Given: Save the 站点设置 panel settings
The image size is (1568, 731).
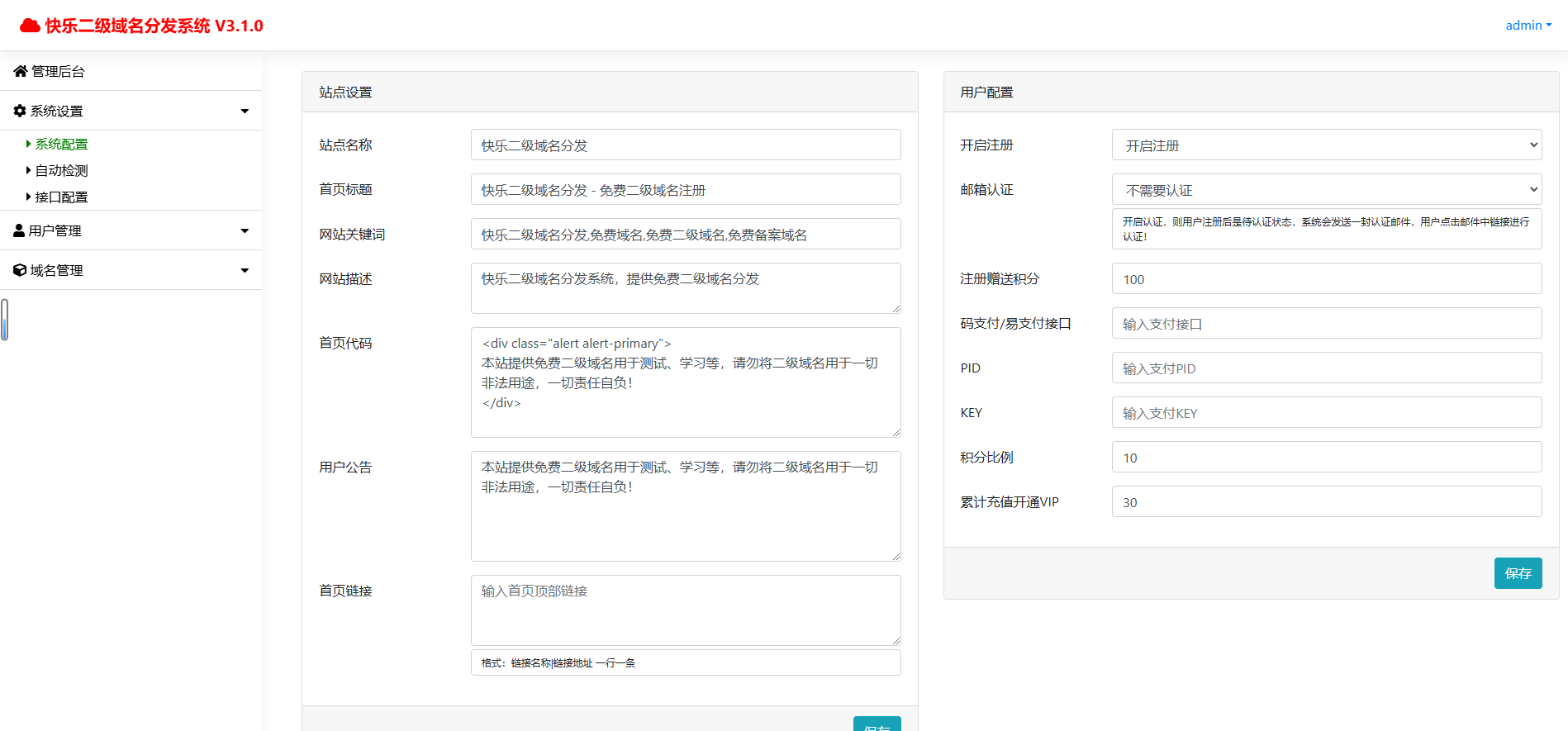Looking at the screenshot, I should (x=877, y=724).
